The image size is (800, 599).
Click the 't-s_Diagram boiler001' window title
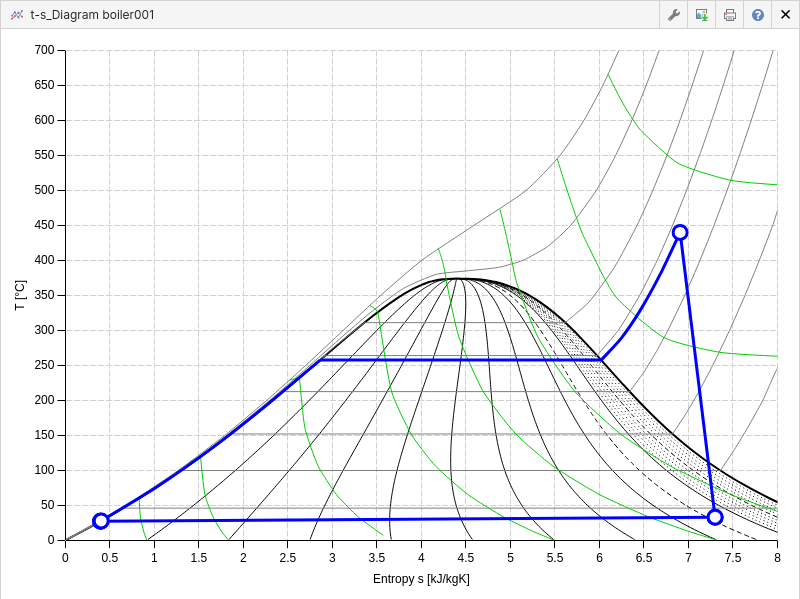[92, 15]
